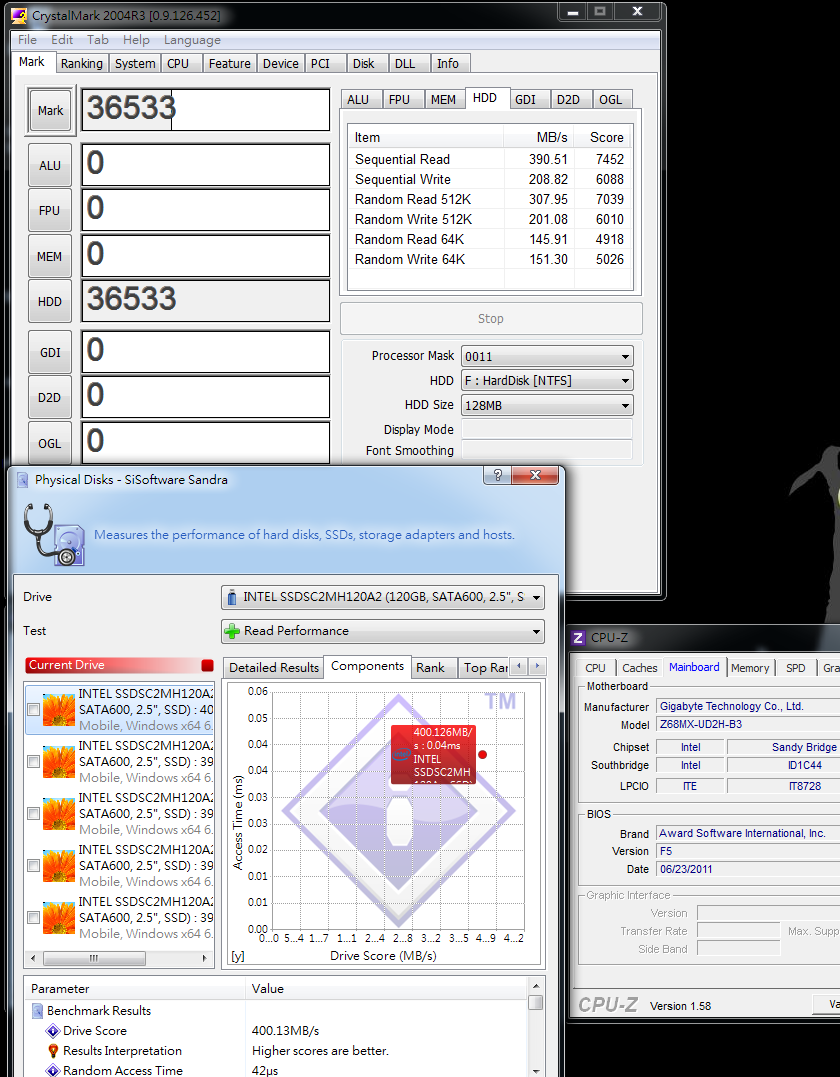Click the green plus icon beside Read Performance

[x=233, y=631]
